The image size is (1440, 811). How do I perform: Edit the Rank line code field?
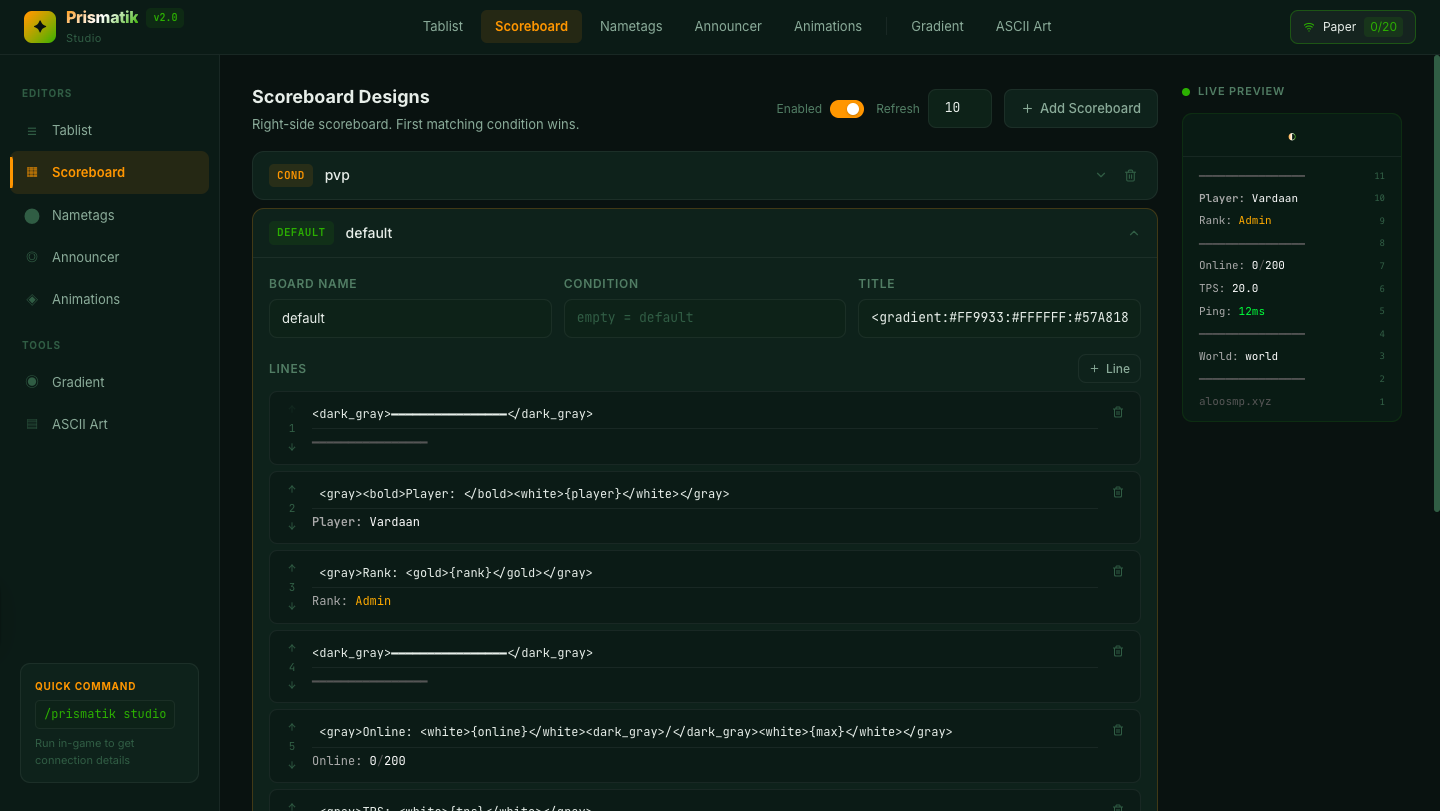[x=704, y=573]
